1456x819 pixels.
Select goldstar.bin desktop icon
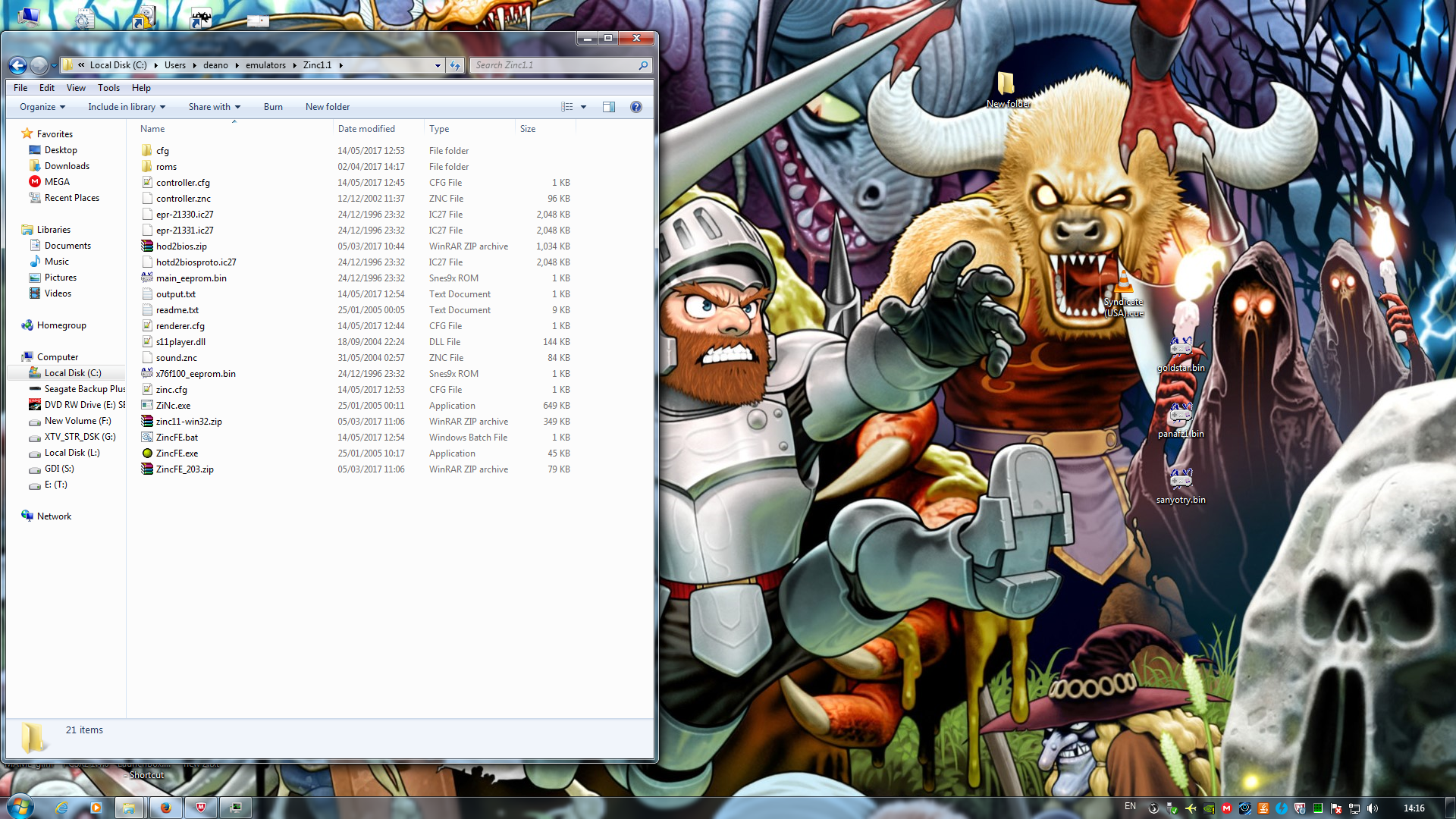1181,354
